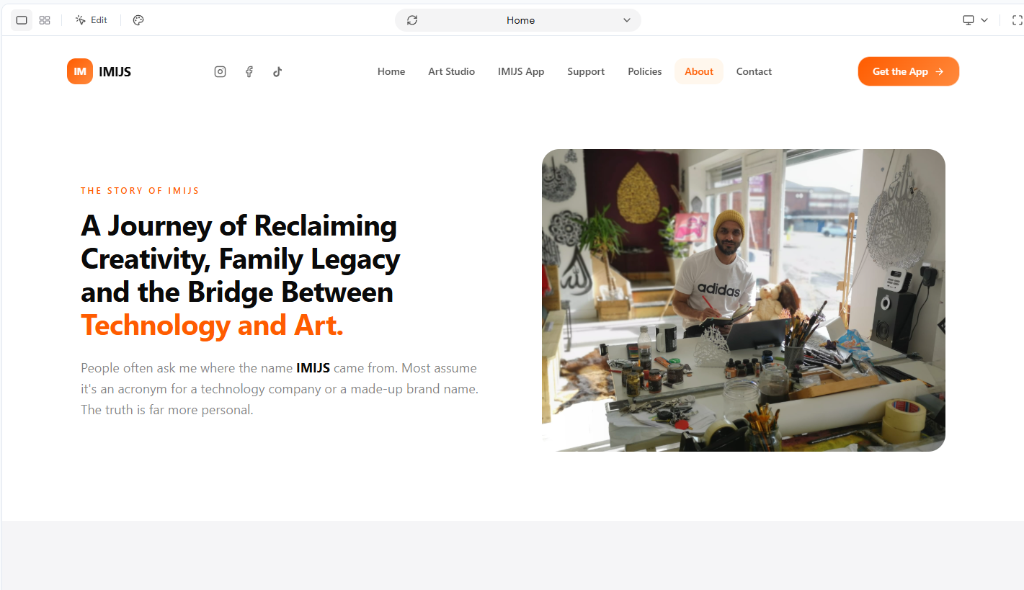Open the Contact nav link
This screenshot has height=590, width=1024.
(x=754, y=72)
